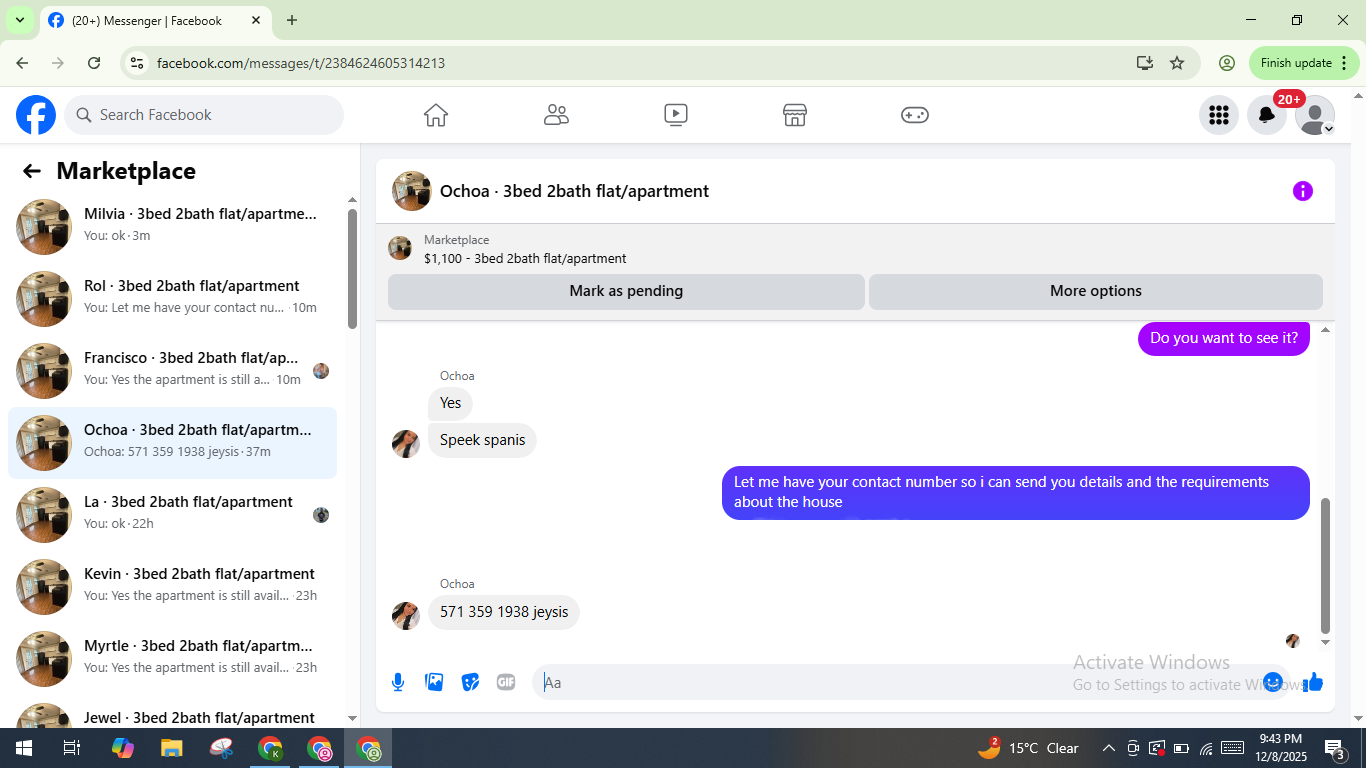Click the back arrow beside Marketplace
The height and width of the screenshot is (768, 1366).
pos(32,171)
